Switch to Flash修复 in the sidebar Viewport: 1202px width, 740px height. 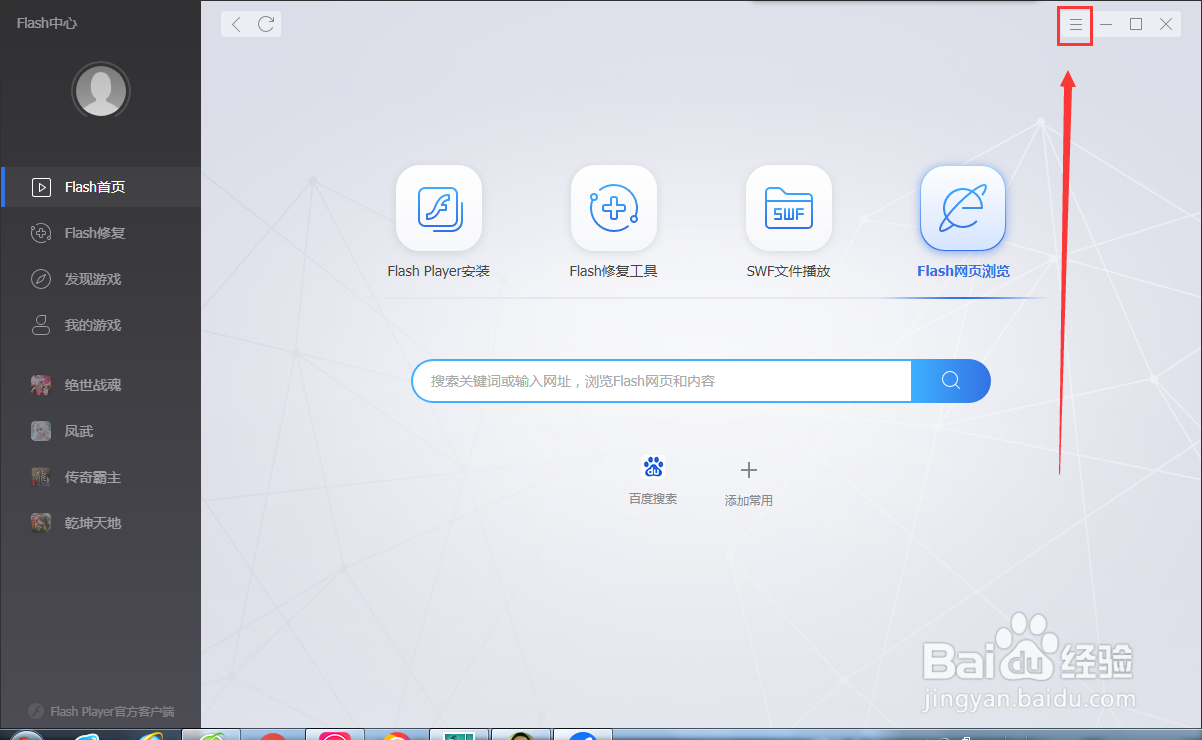click(100, 233)
